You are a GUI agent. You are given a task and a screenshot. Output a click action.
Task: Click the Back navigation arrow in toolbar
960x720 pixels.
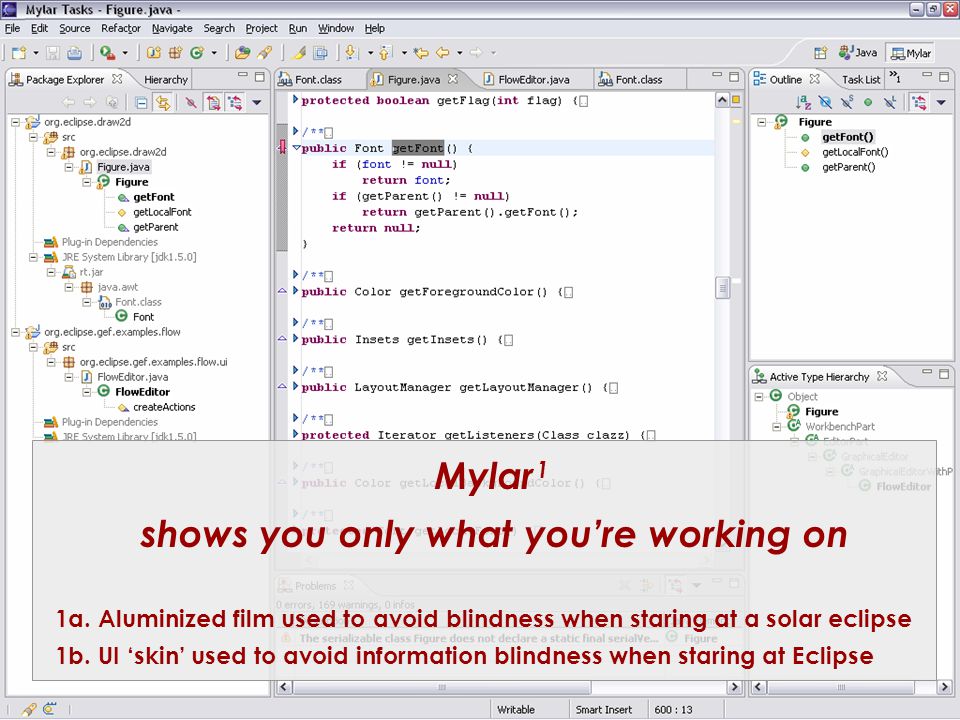(x=443, y=53)
